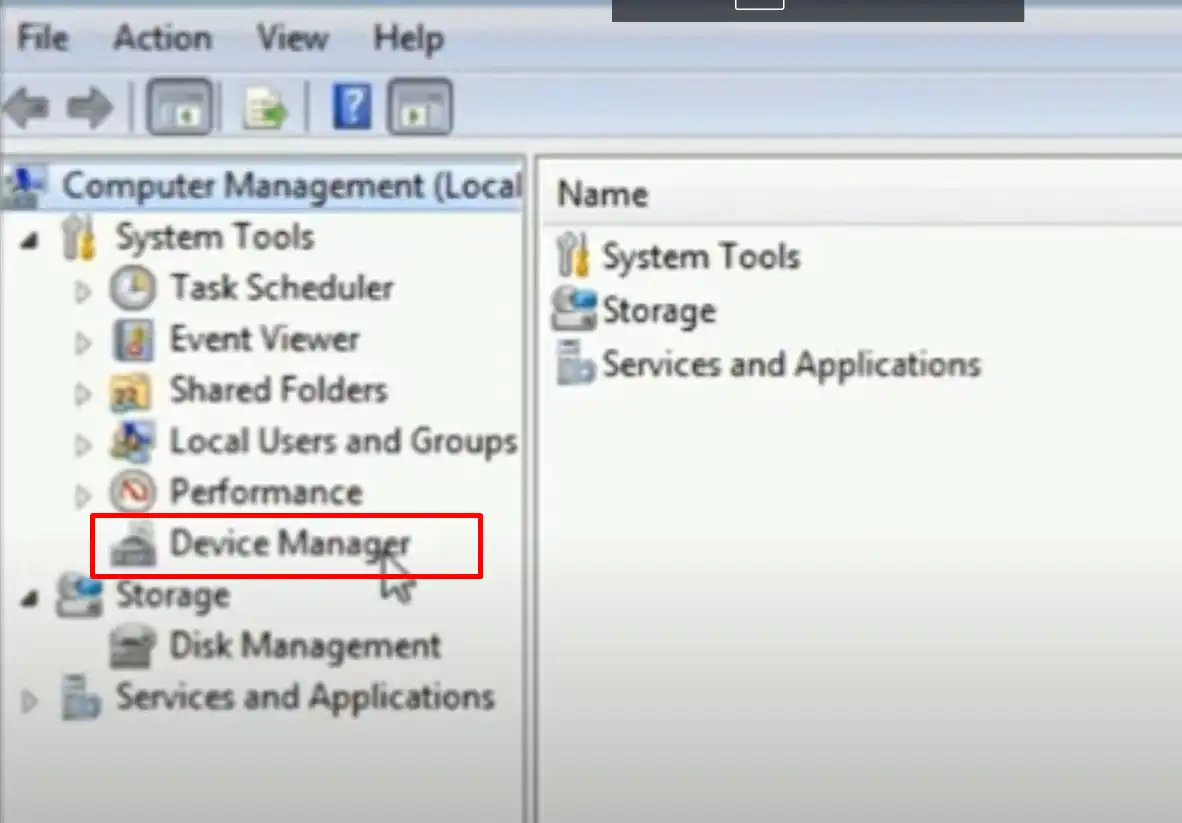Select Storage label in the tree
This screenshot has width=1182, height=823.
point(173,595)
